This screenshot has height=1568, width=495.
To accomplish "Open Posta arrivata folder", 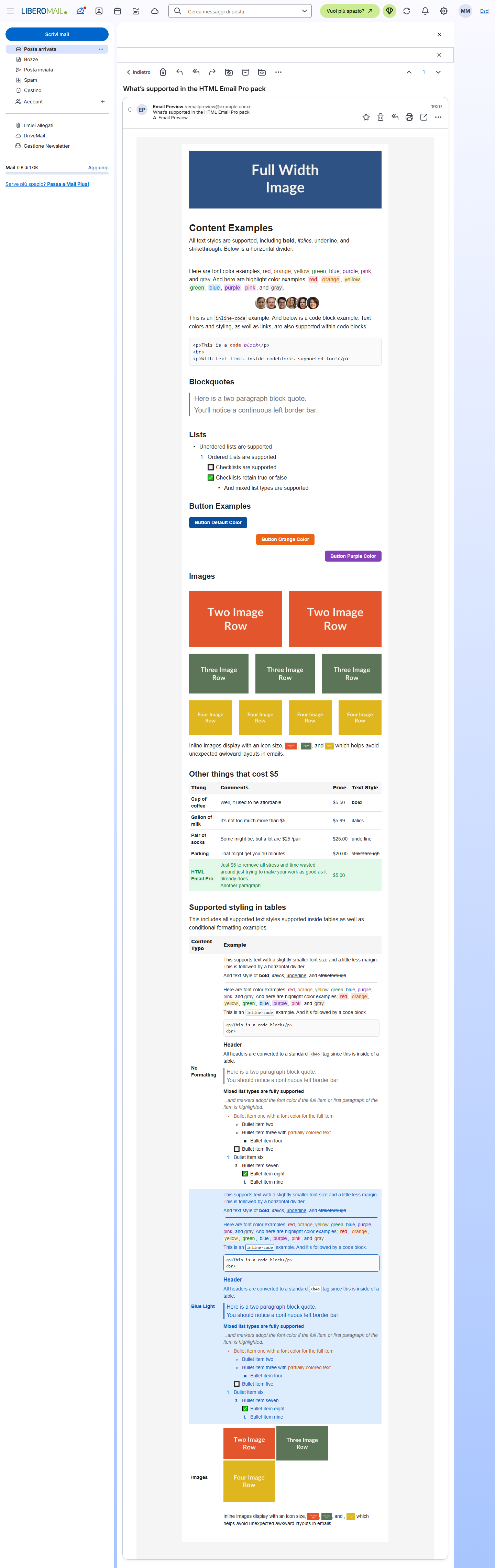I will (57, 49).
